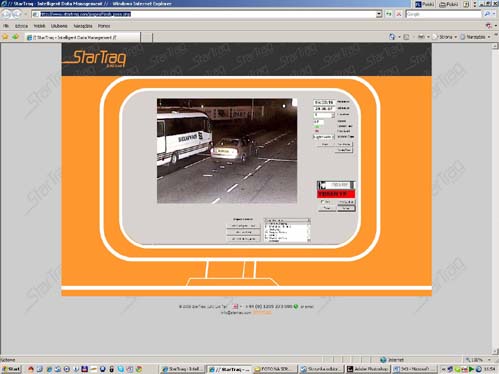Open the Narzędzia menu in menu bar
The width and height of the screenshot is (499, 374).
[x=83, y=26]
